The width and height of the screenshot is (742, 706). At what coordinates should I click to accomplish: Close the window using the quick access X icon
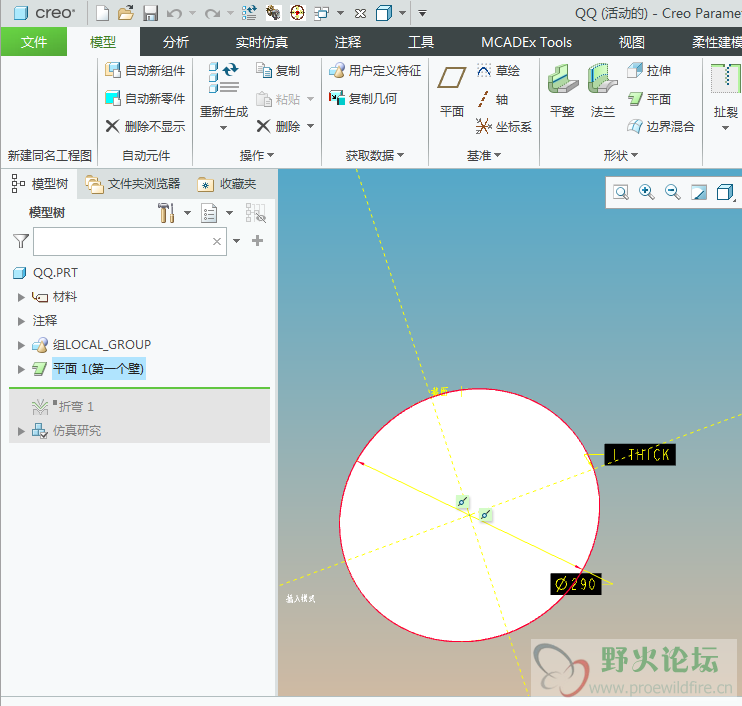360,13
